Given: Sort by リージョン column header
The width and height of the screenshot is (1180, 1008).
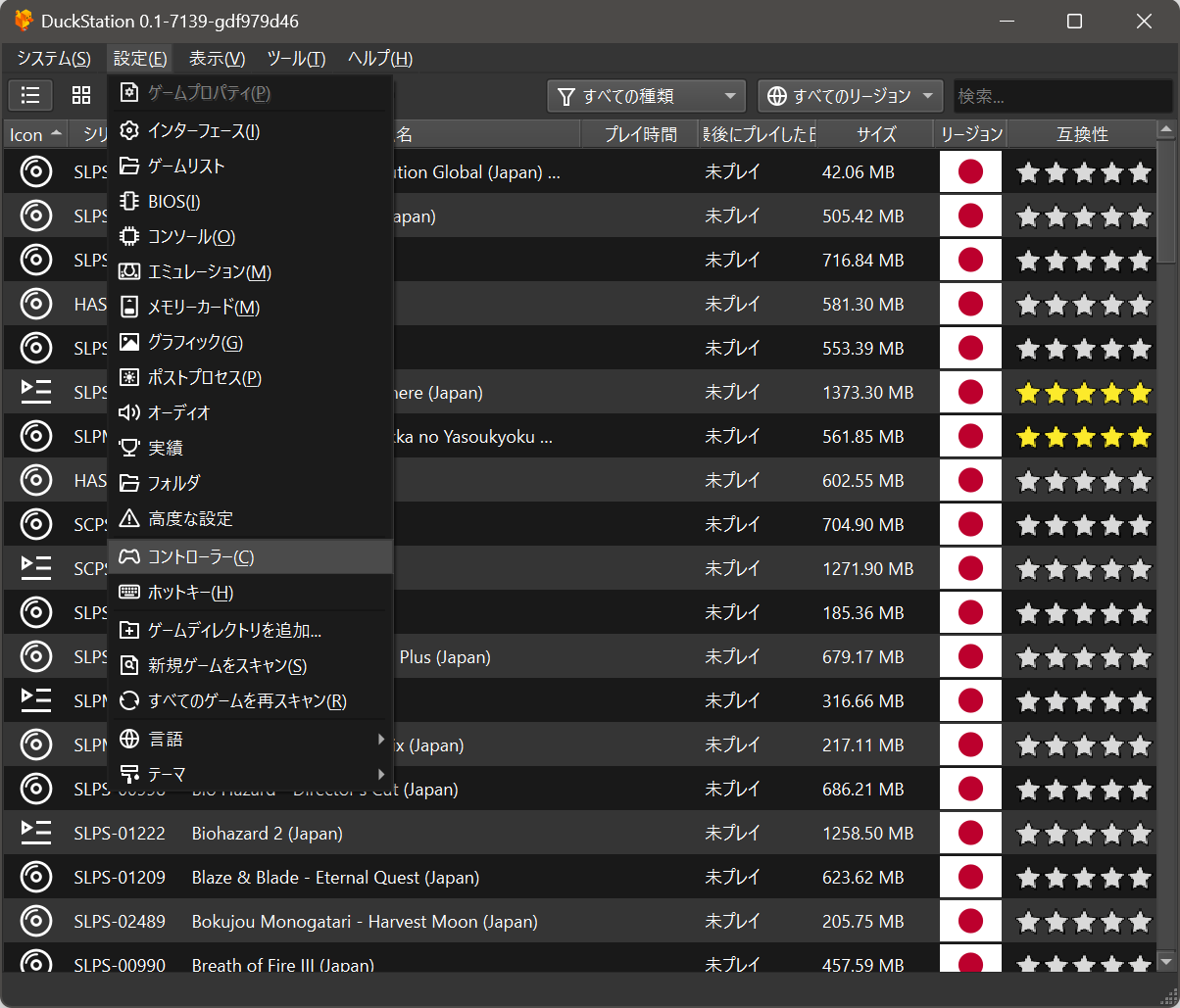Looking at the screenshot, I should (x=970, y=134).
